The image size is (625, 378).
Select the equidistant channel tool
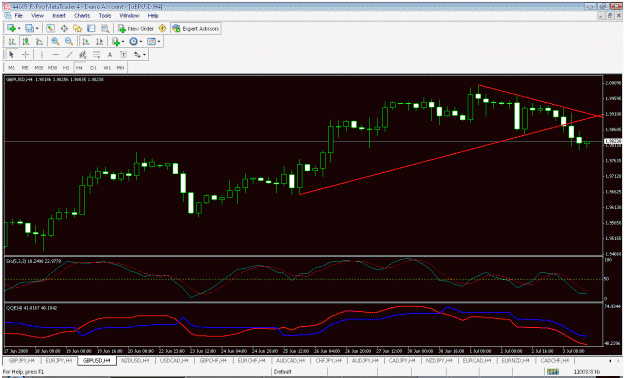pos(83,55)
